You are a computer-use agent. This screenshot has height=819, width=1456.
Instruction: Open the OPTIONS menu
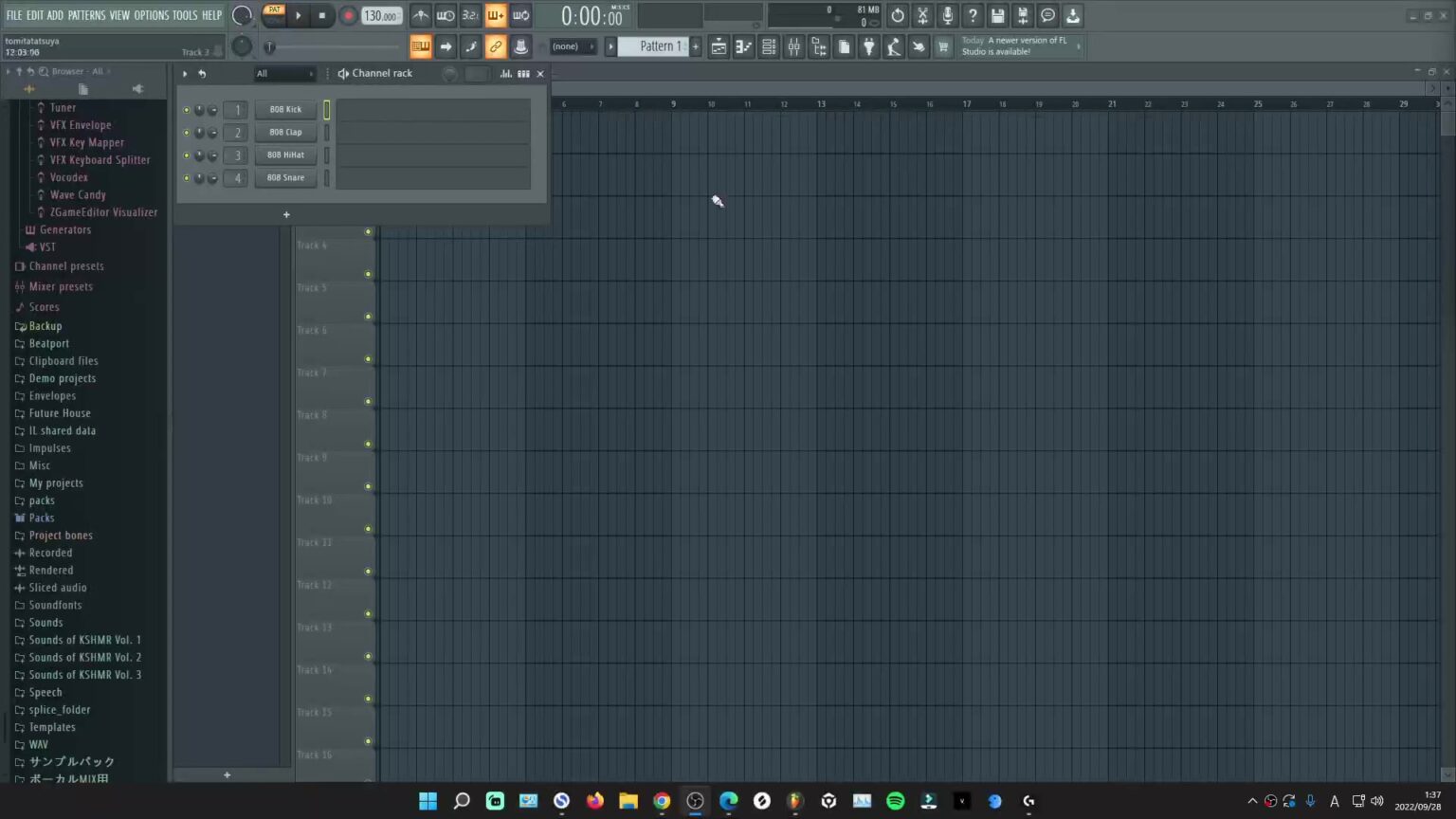pyautogui.click(x=151, y=15)
